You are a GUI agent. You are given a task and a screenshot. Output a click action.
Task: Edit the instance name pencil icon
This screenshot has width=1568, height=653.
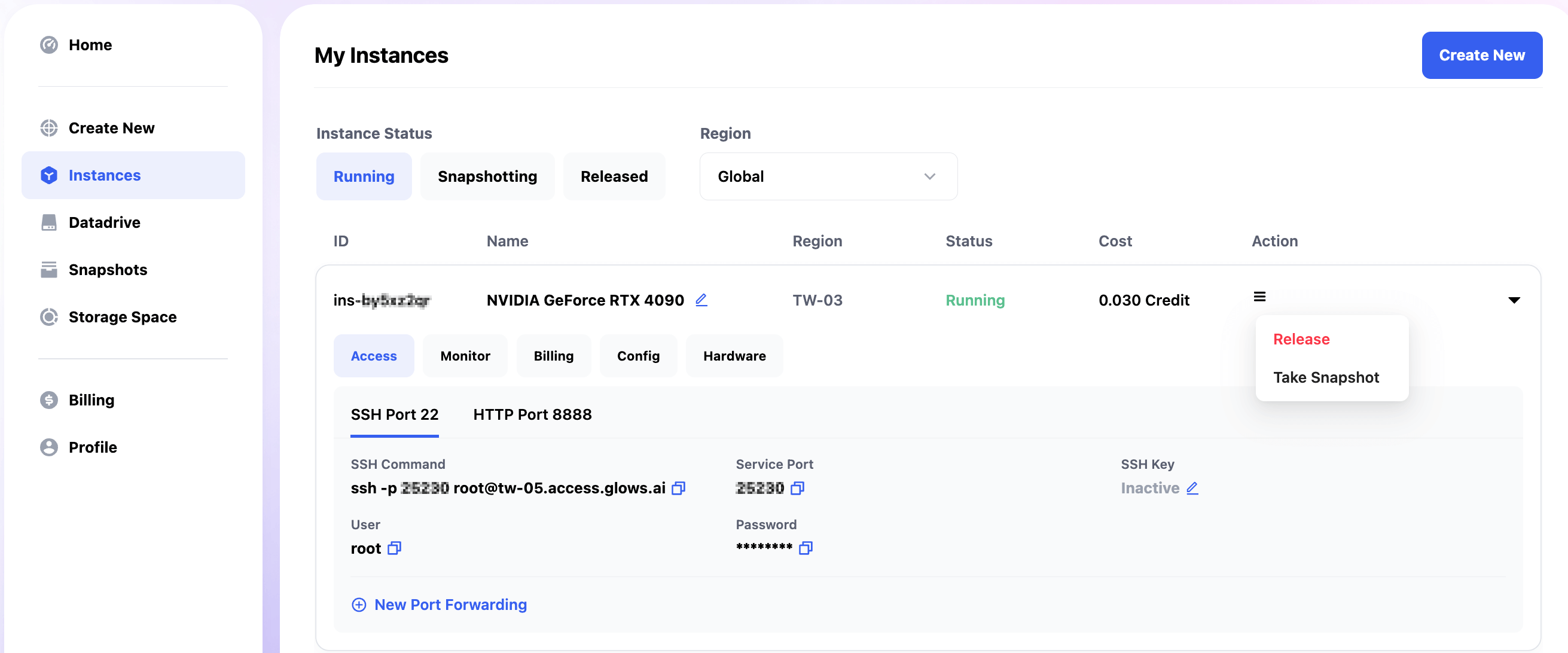point(701,300)
